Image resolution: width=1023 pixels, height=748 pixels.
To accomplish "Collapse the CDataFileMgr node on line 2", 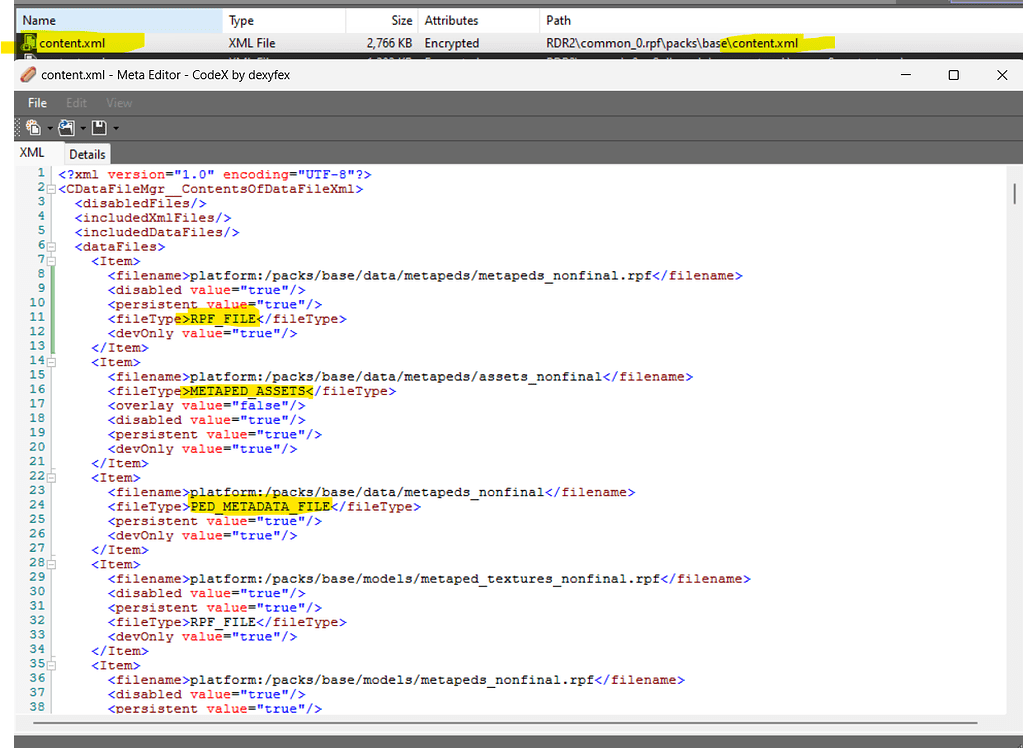I will [50, 188].
